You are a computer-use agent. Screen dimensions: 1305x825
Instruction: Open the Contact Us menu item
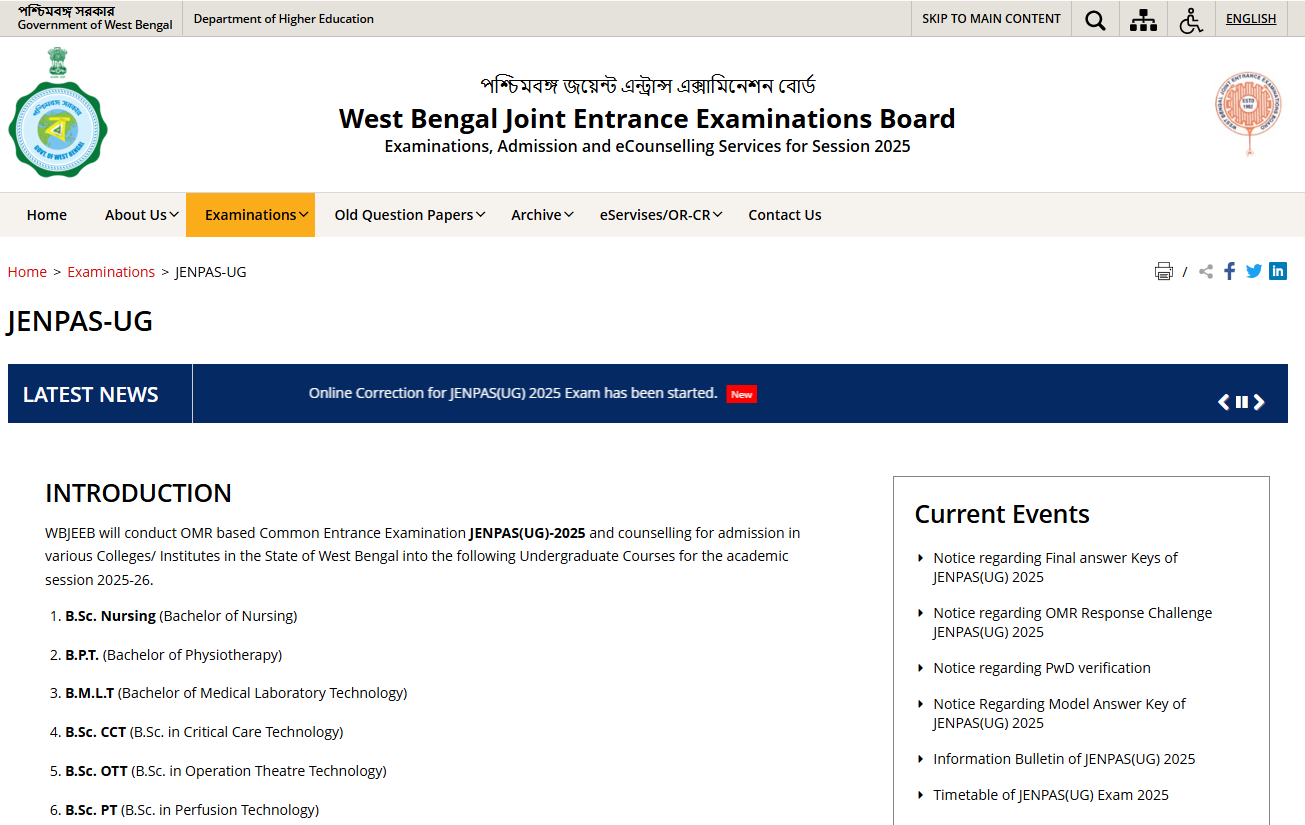click(784, 214)
